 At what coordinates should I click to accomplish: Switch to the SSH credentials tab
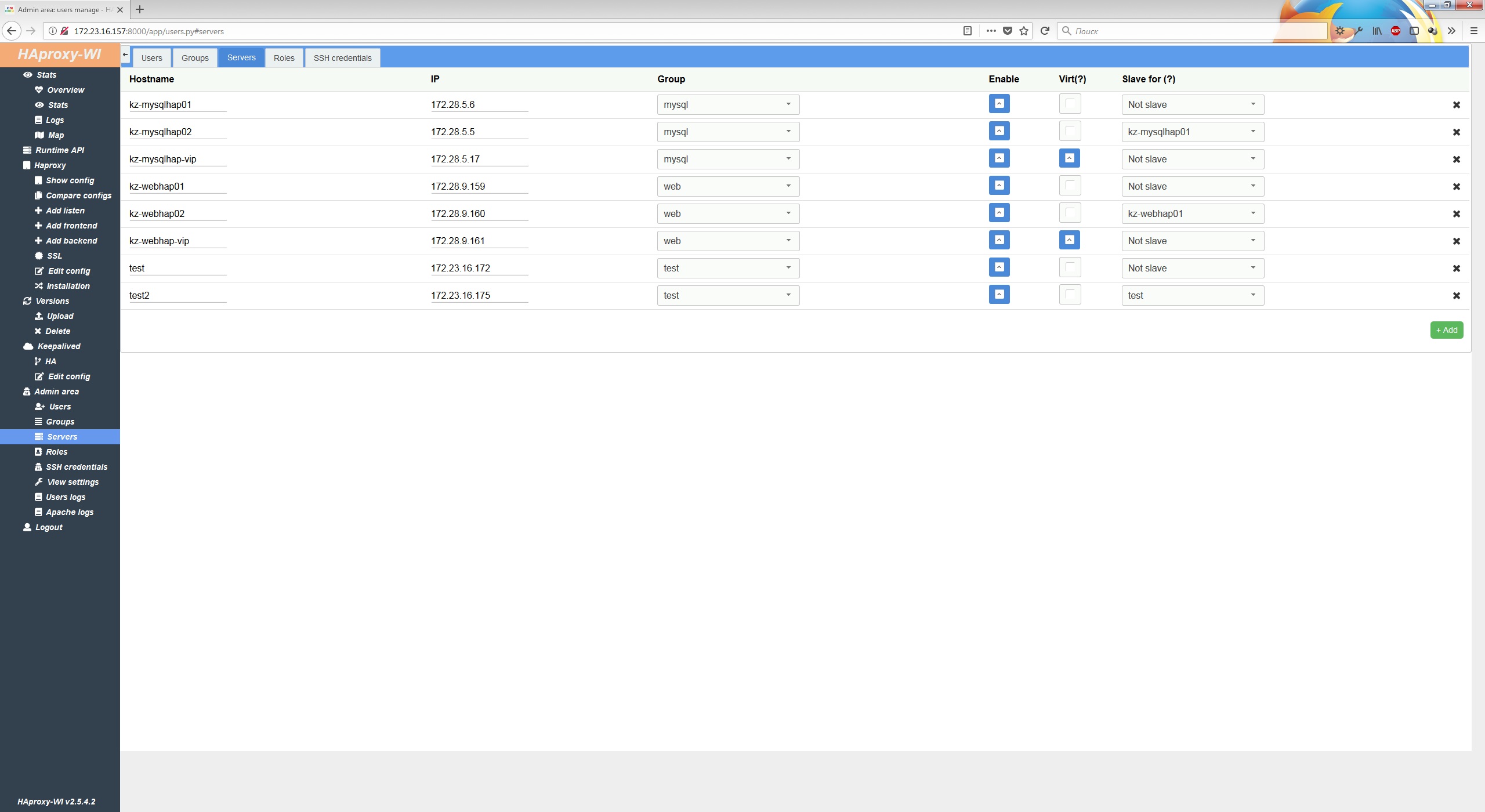[342, 58]
